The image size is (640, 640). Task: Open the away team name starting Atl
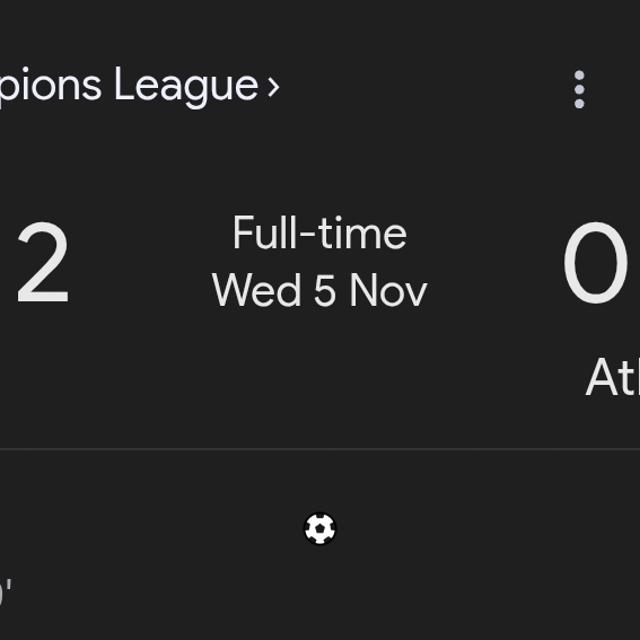[x=612, y=378]
